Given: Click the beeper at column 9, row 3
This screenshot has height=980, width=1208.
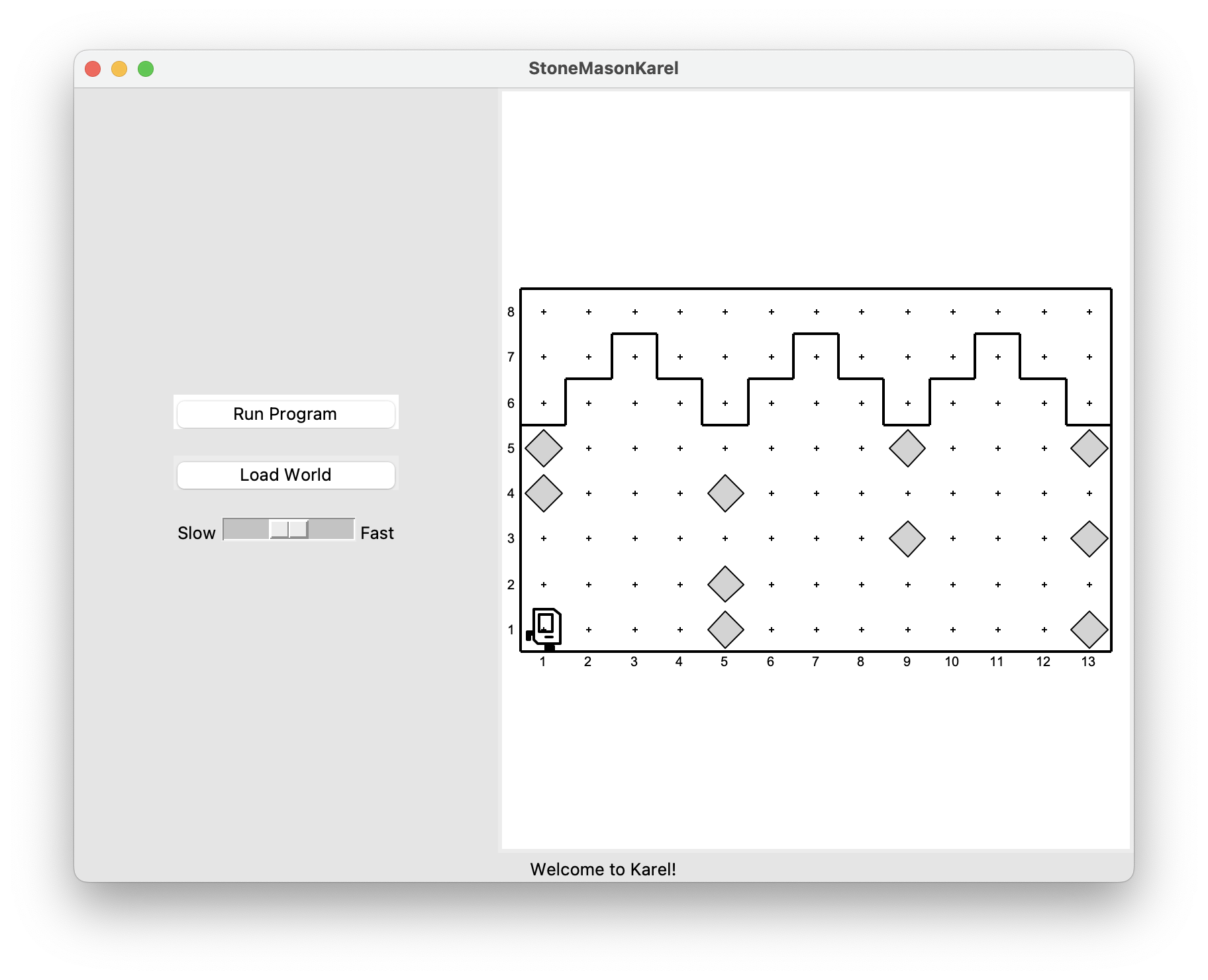Looking at the screenshot, I should point(907,538).
